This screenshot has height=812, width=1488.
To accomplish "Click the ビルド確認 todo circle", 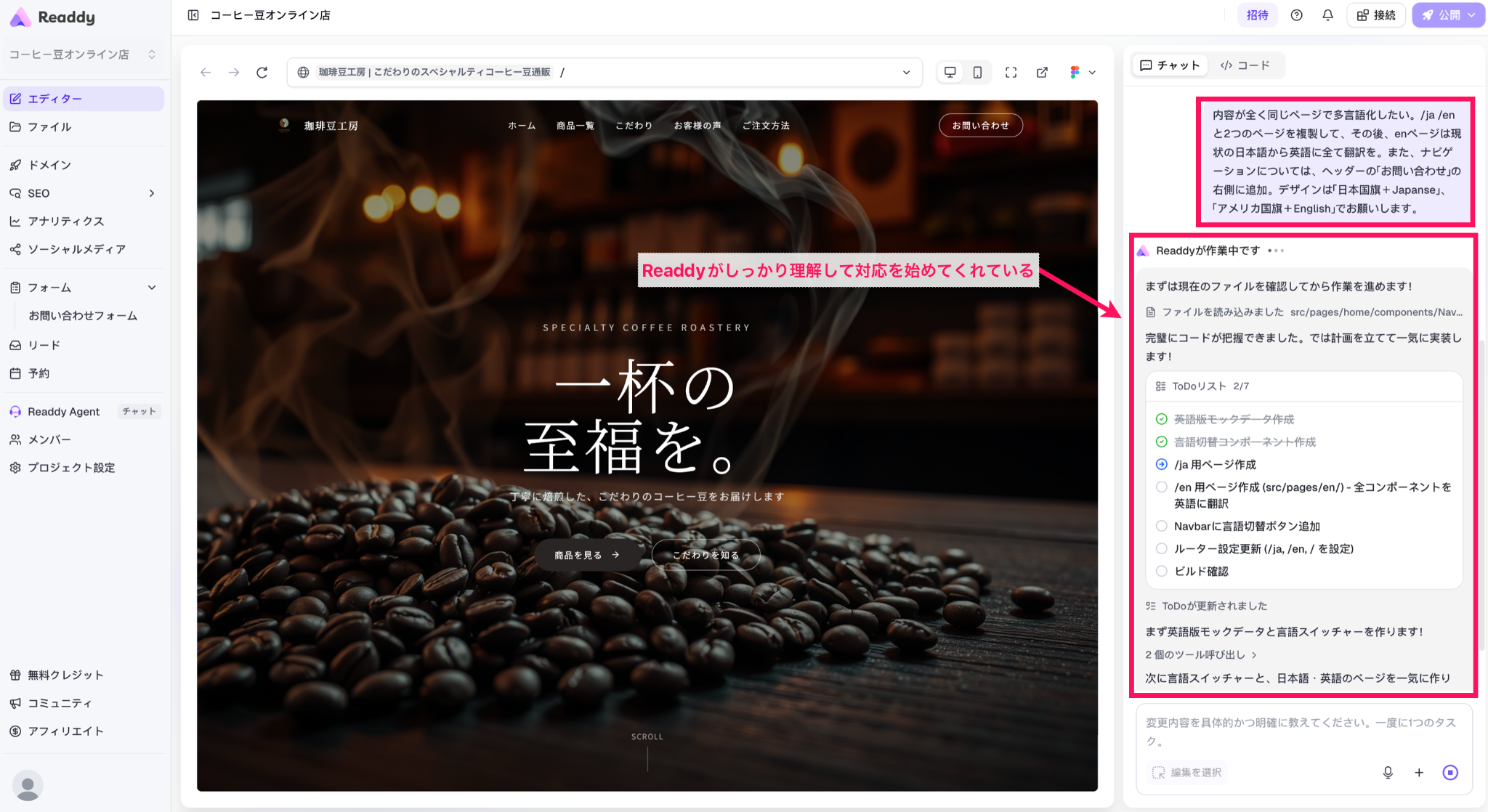I will [x=1161, y=571].
